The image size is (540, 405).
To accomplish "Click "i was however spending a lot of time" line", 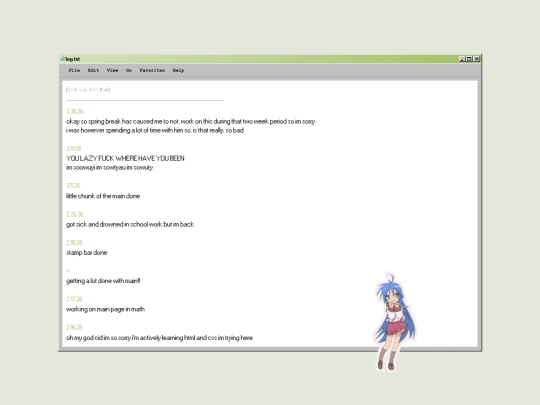I will coord(155,131).
